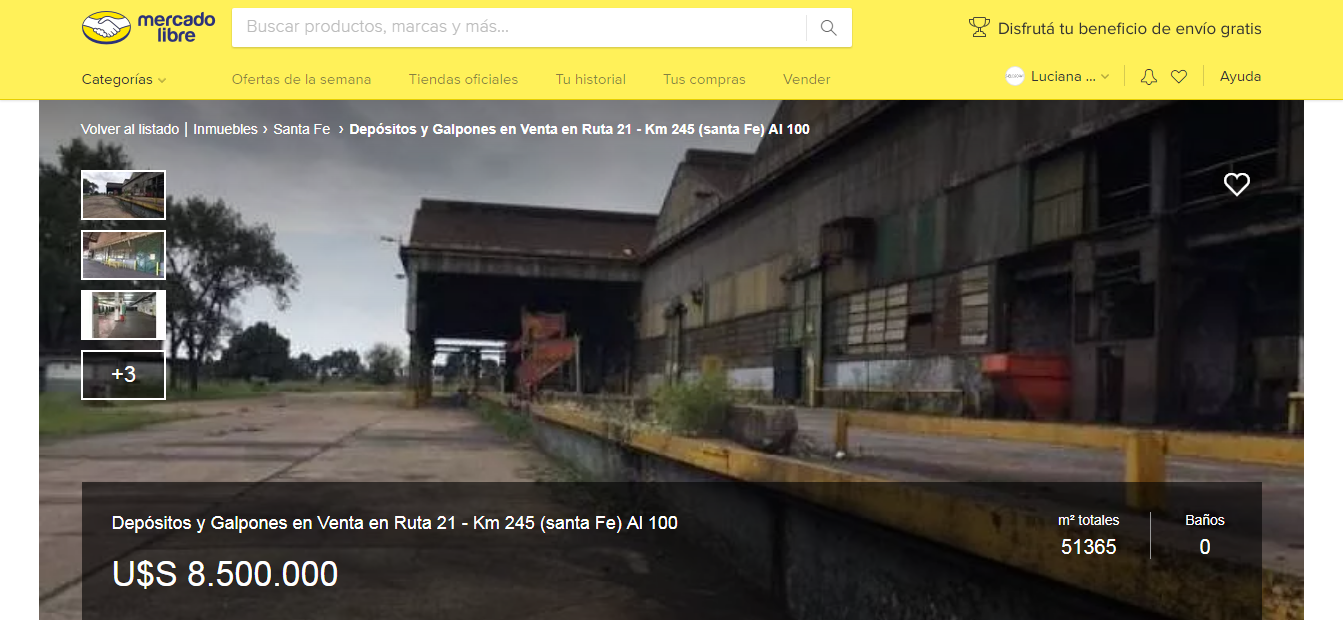Open the notifications bell icon
Screen dimensions: 1343x620
tap(1148, 77)
